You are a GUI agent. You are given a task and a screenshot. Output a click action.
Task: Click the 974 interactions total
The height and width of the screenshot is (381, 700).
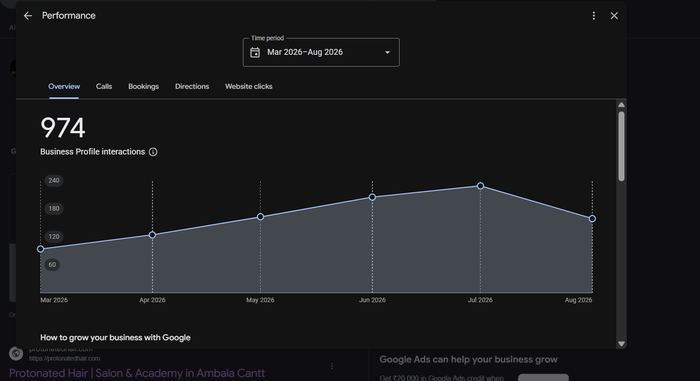(62, 128)
